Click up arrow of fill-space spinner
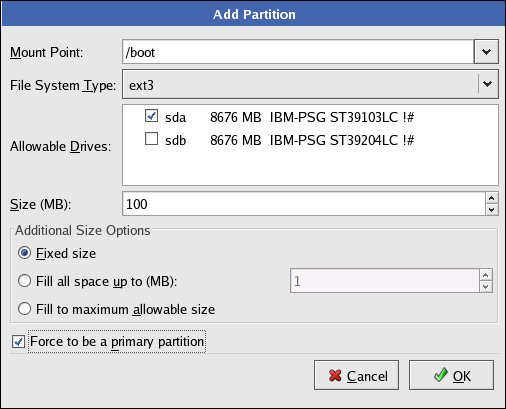 [486, 275]
